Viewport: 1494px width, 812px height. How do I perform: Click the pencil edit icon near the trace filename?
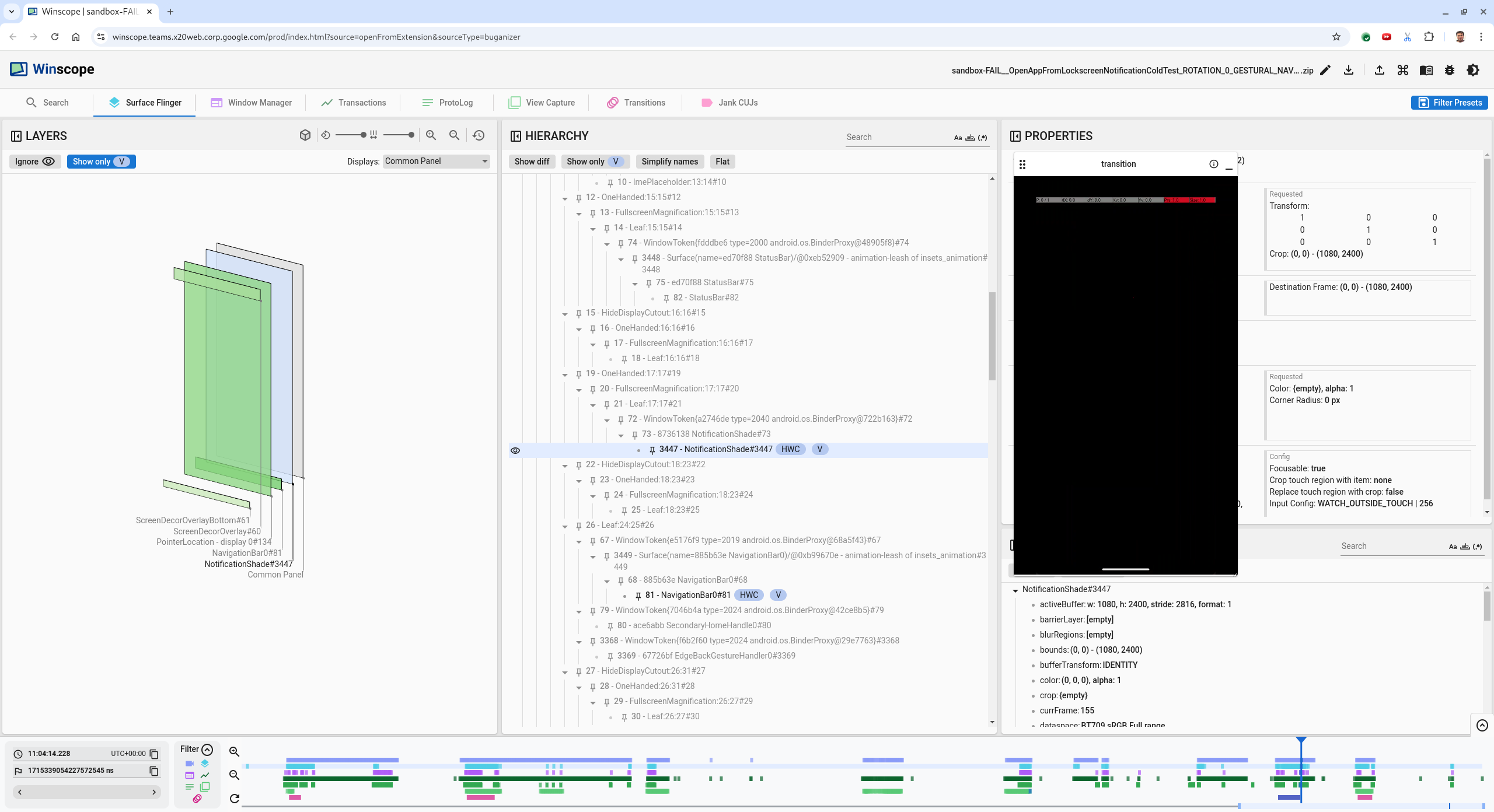[x=1324, y=70]
